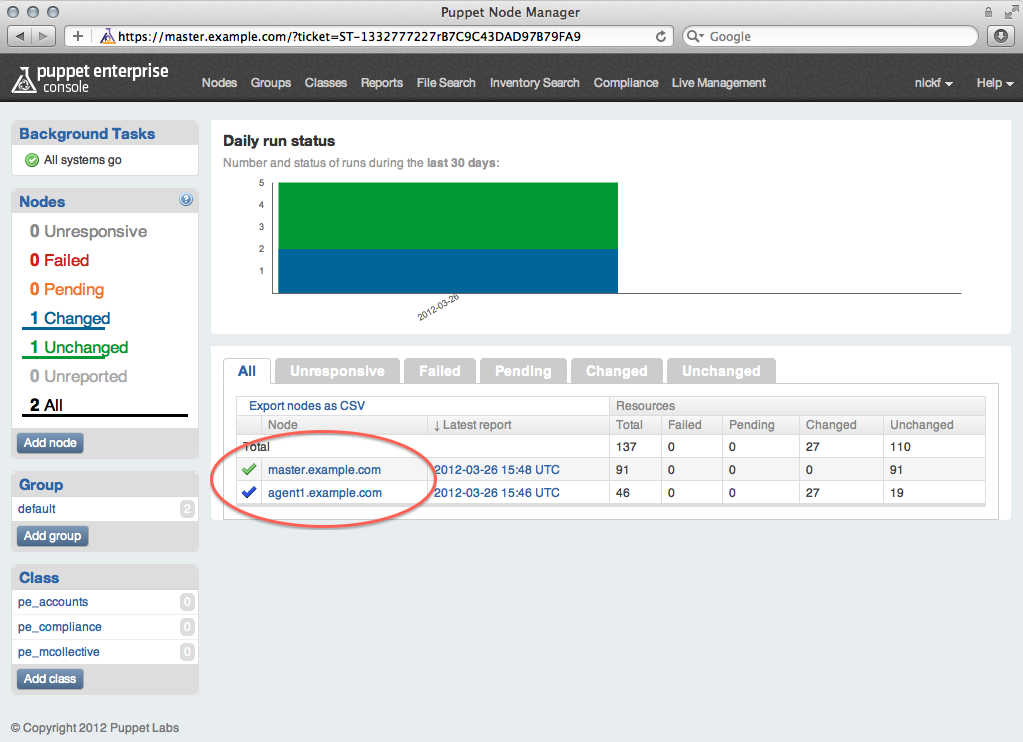Viewport: 1023px width, 742px height.
Task: Click the default group count badge 2
Action: tap(187, 508)
